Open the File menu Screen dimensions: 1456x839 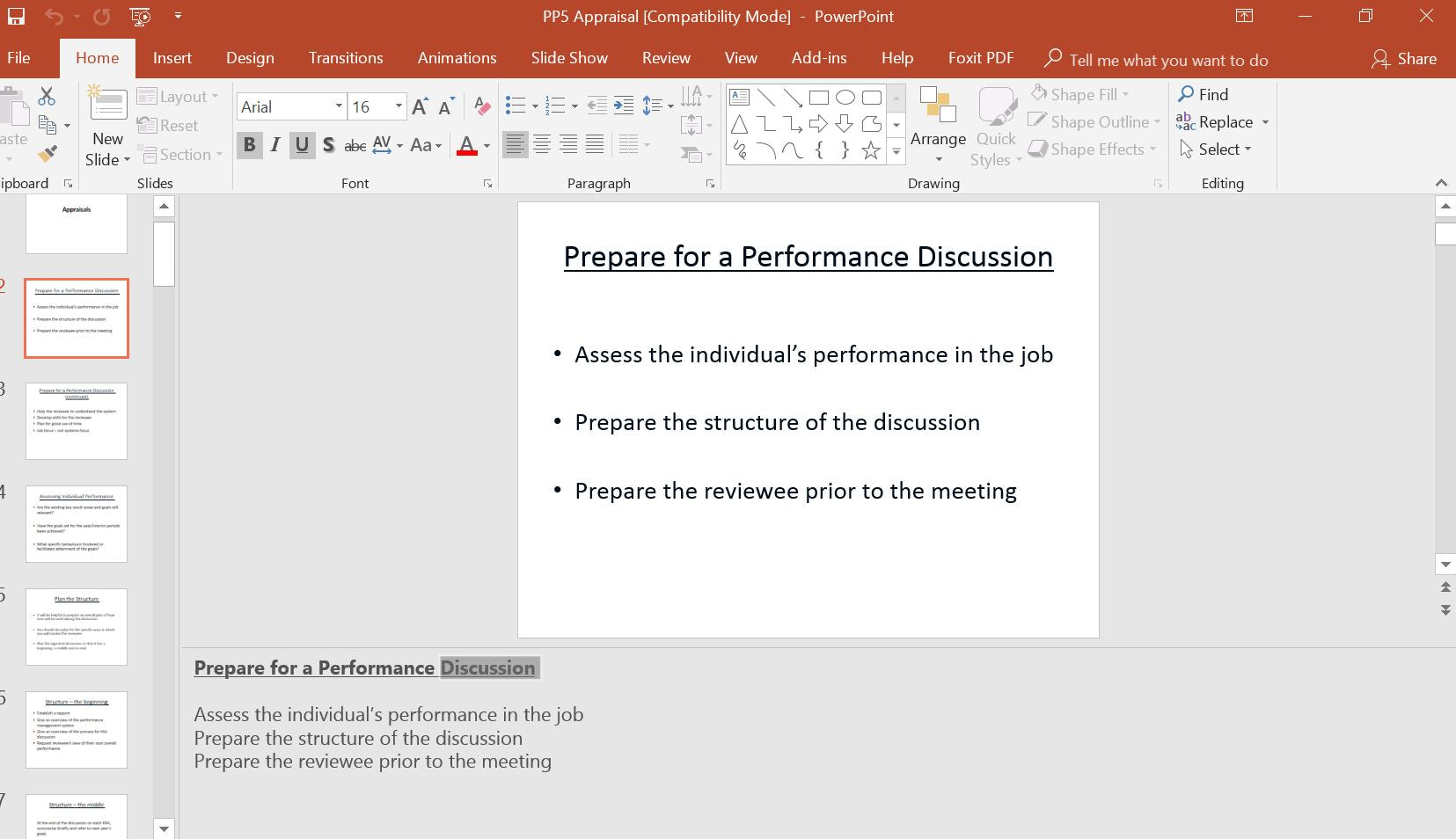pyautogui.click(x=18, y=58)
